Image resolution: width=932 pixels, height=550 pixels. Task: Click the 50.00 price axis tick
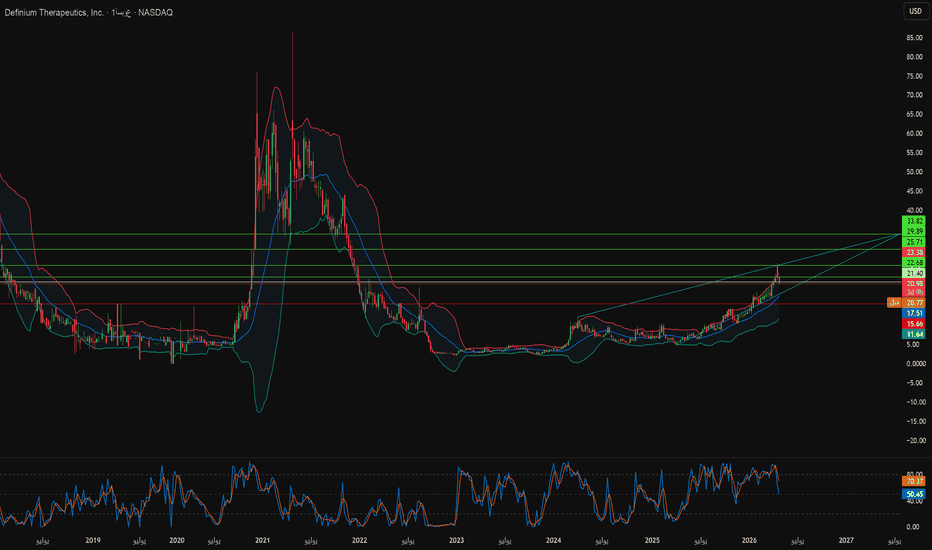[914, 172]
